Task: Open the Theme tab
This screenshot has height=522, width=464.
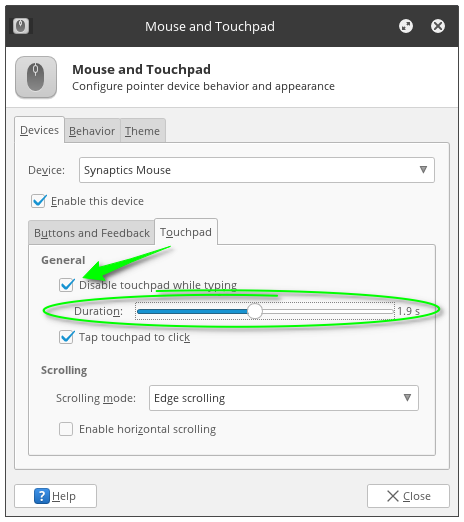Action: pyautogui.click(x=142, y=131)
